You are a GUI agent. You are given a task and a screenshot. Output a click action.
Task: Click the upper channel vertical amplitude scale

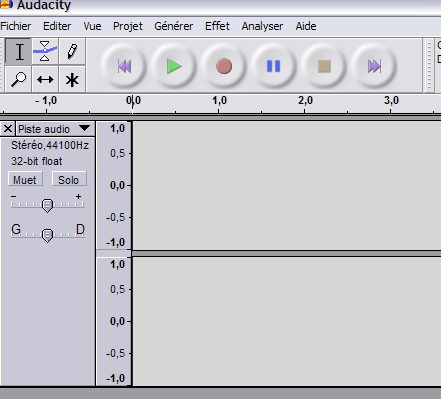pyautogui.click(x=114, y=185)
